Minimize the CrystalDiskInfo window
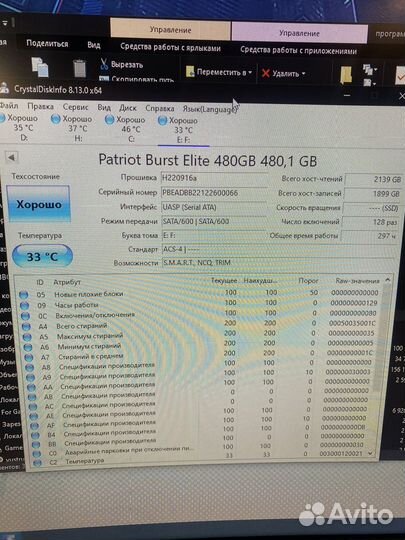The height and width of the screenshot is (540, 405). click(347, 95)
